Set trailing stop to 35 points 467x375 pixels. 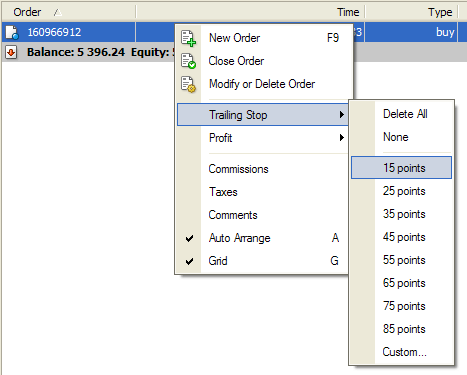[401, 214]
